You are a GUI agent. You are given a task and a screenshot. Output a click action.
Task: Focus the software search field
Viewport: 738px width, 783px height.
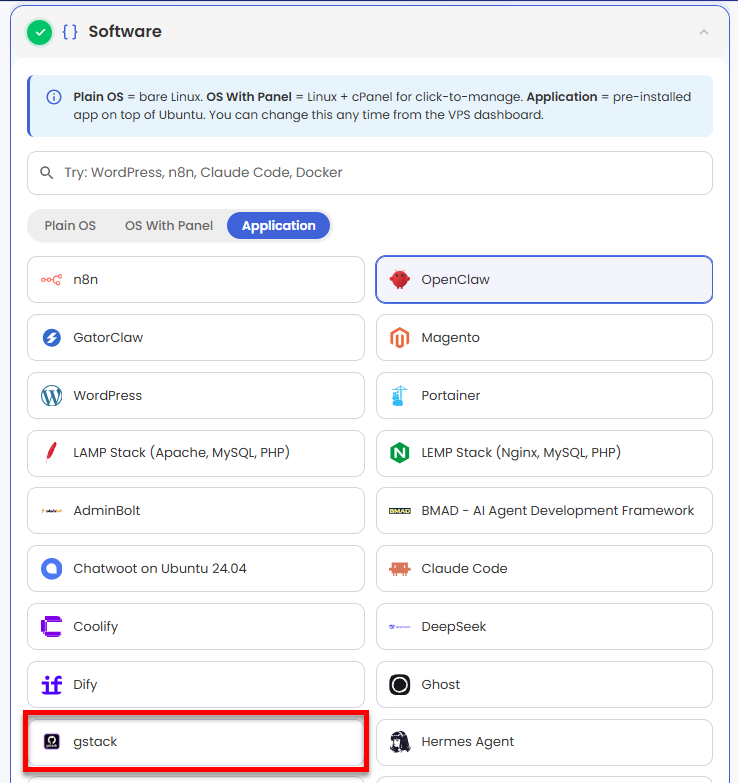click(369, 173)
